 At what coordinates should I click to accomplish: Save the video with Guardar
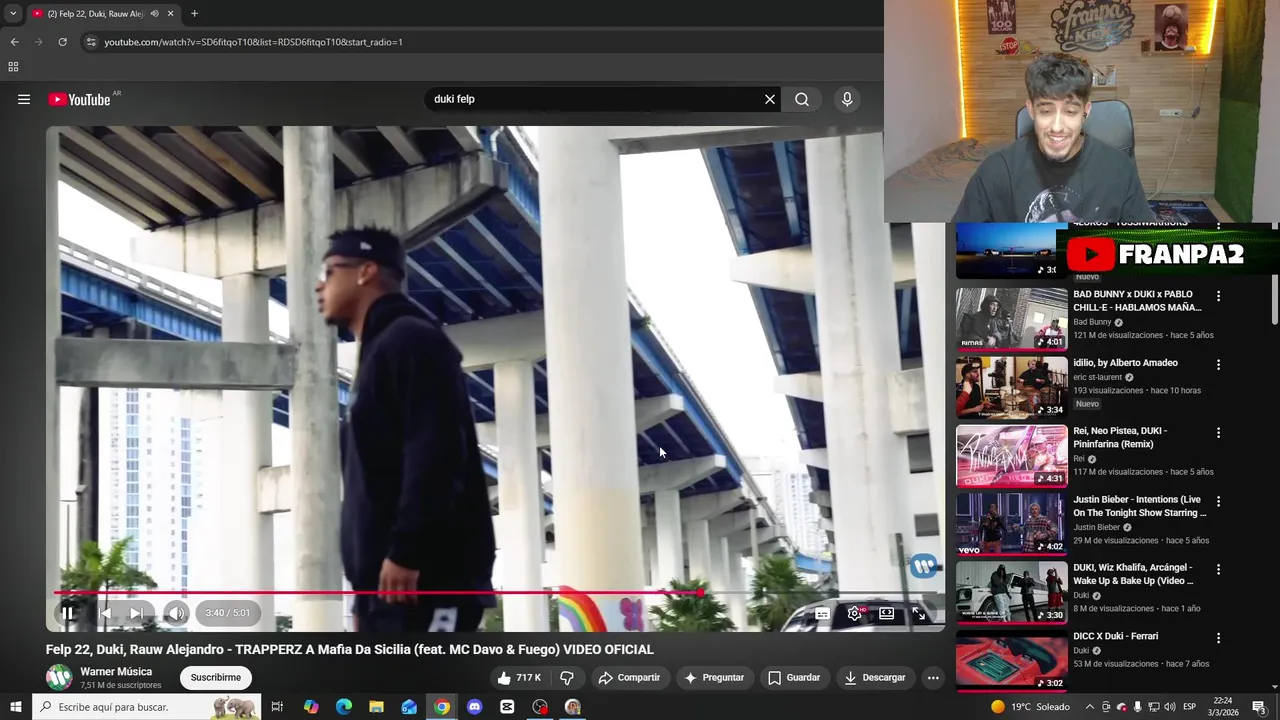(x=794, y=677)
